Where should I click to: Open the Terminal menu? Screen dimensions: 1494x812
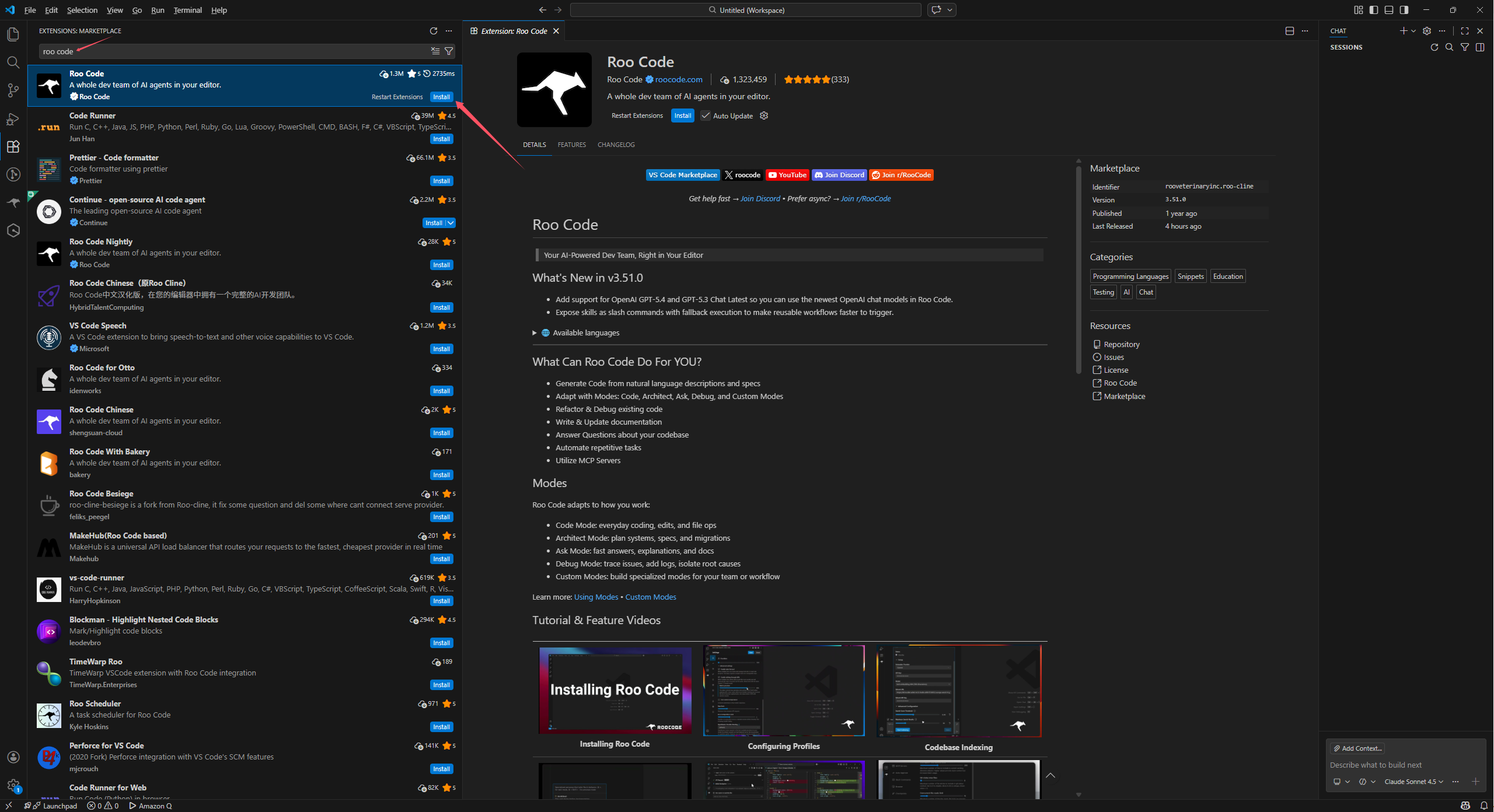(187, 10)
